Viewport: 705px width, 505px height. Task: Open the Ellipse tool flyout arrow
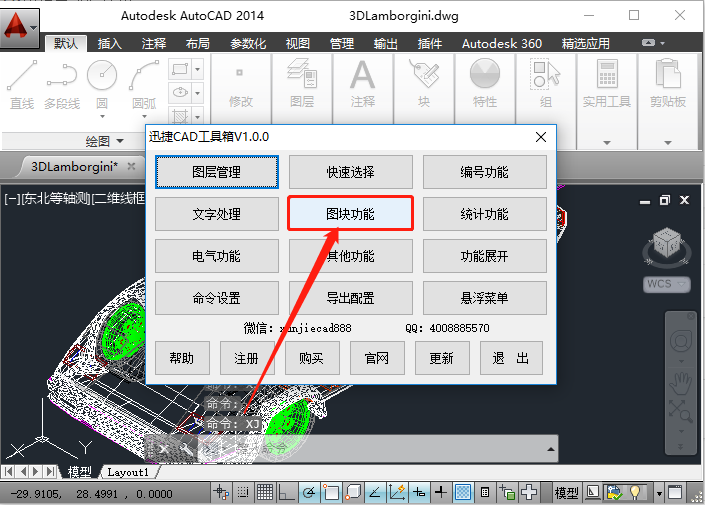coord(198,93)
